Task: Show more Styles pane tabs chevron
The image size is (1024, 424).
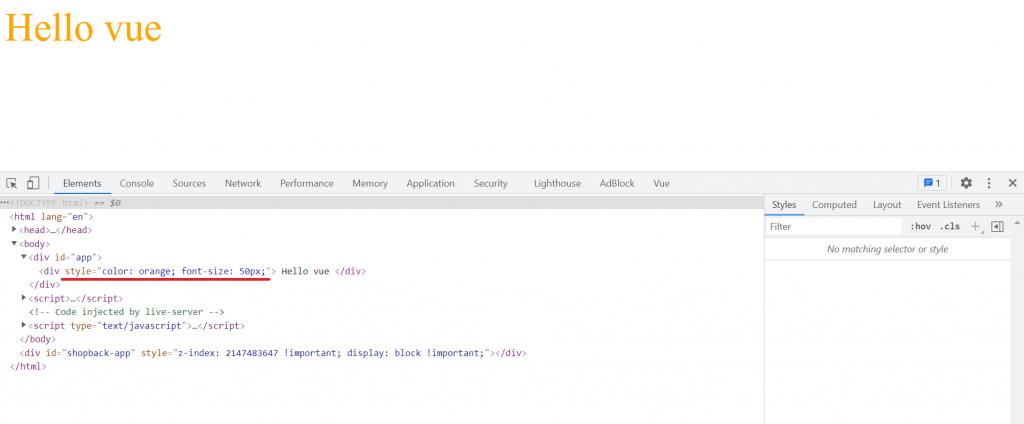Action: point(999,204)
